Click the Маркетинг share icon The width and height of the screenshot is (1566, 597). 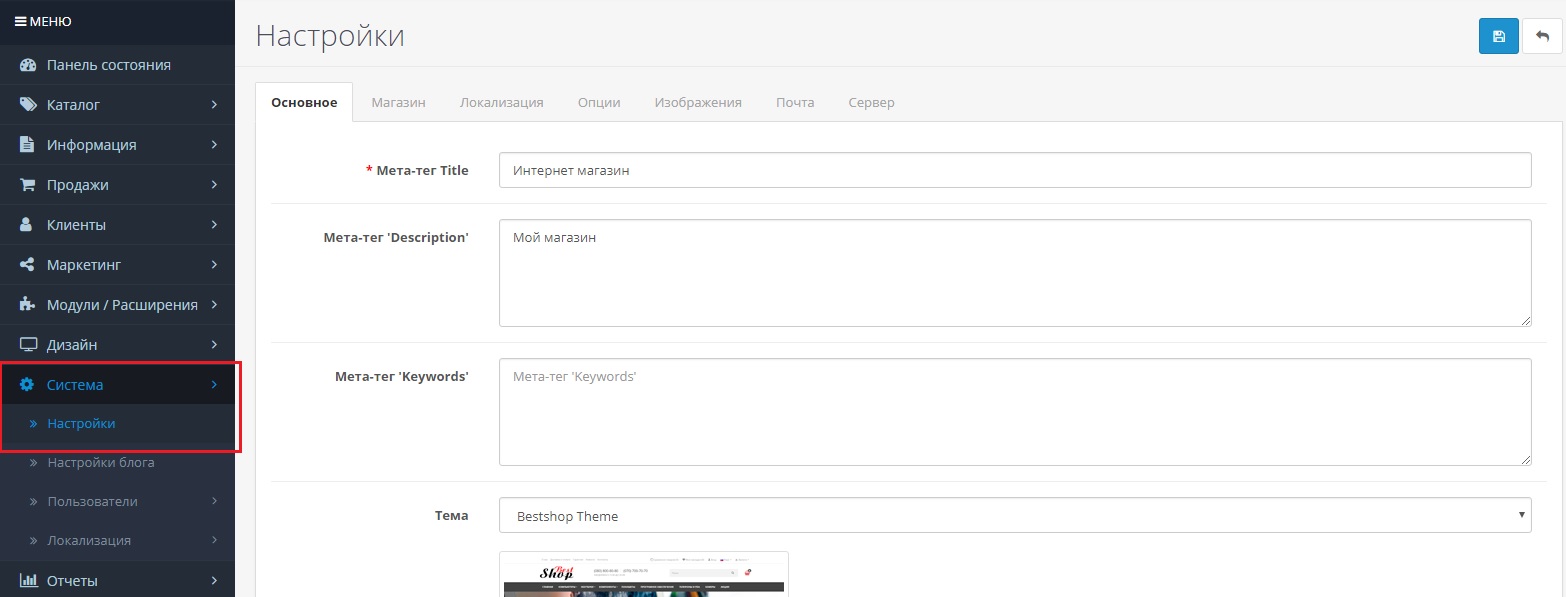(x=28, y=265)
